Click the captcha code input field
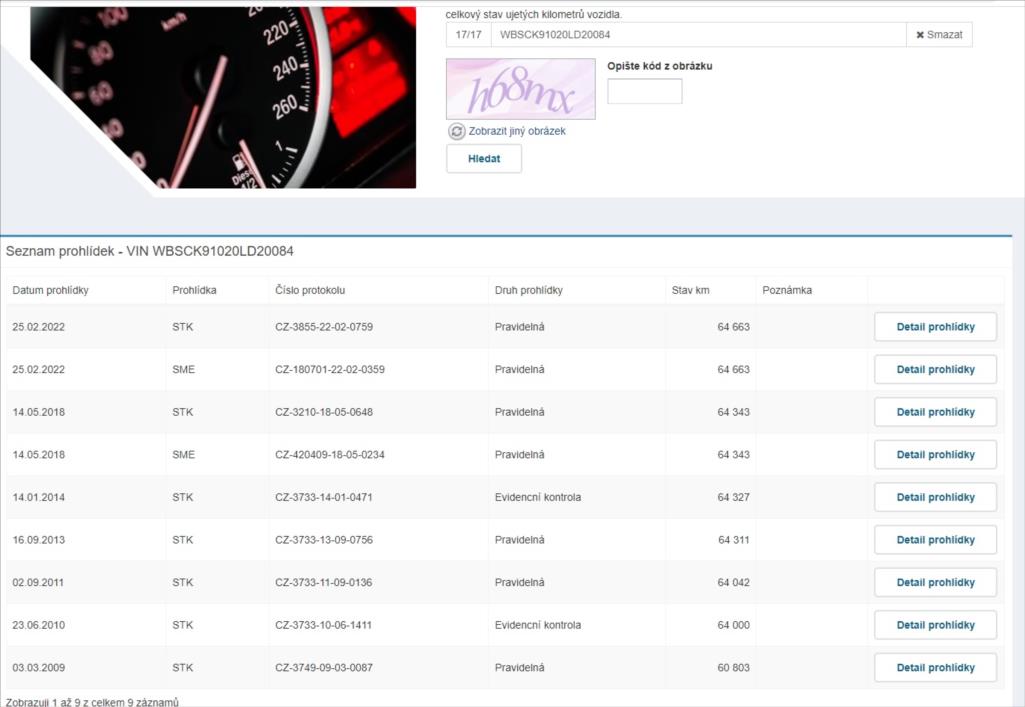 pos(644,92)
